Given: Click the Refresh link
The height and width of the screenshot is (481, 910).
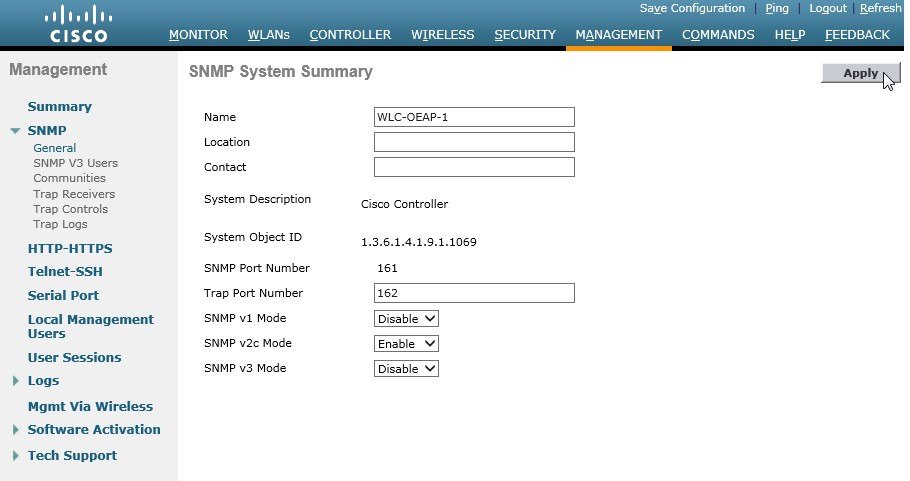Looking at the screenshot, I should pyautogui.click(x=880, y=8).
